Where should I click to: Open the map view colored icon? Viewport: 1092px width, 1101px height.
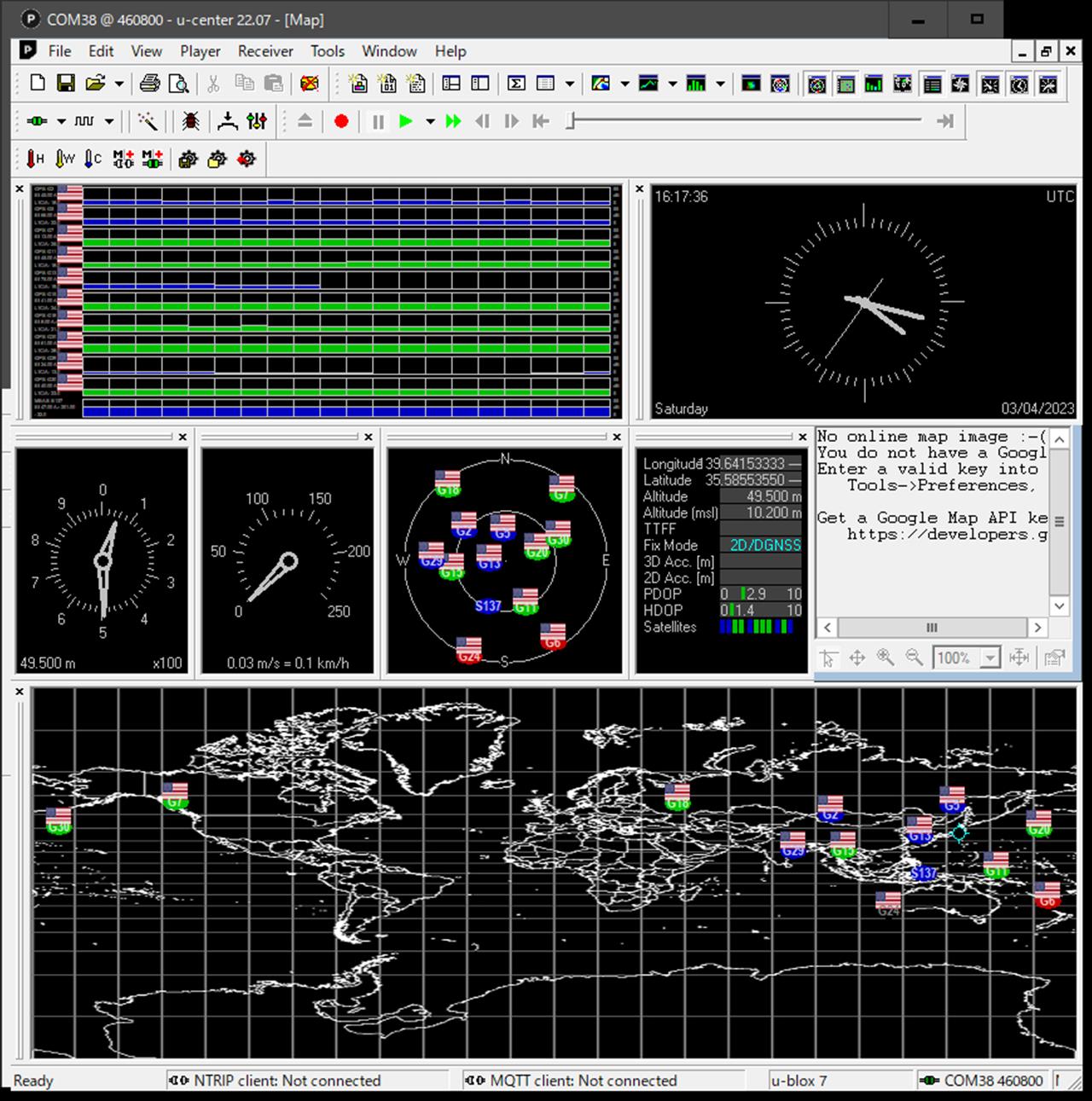(601, 83)
